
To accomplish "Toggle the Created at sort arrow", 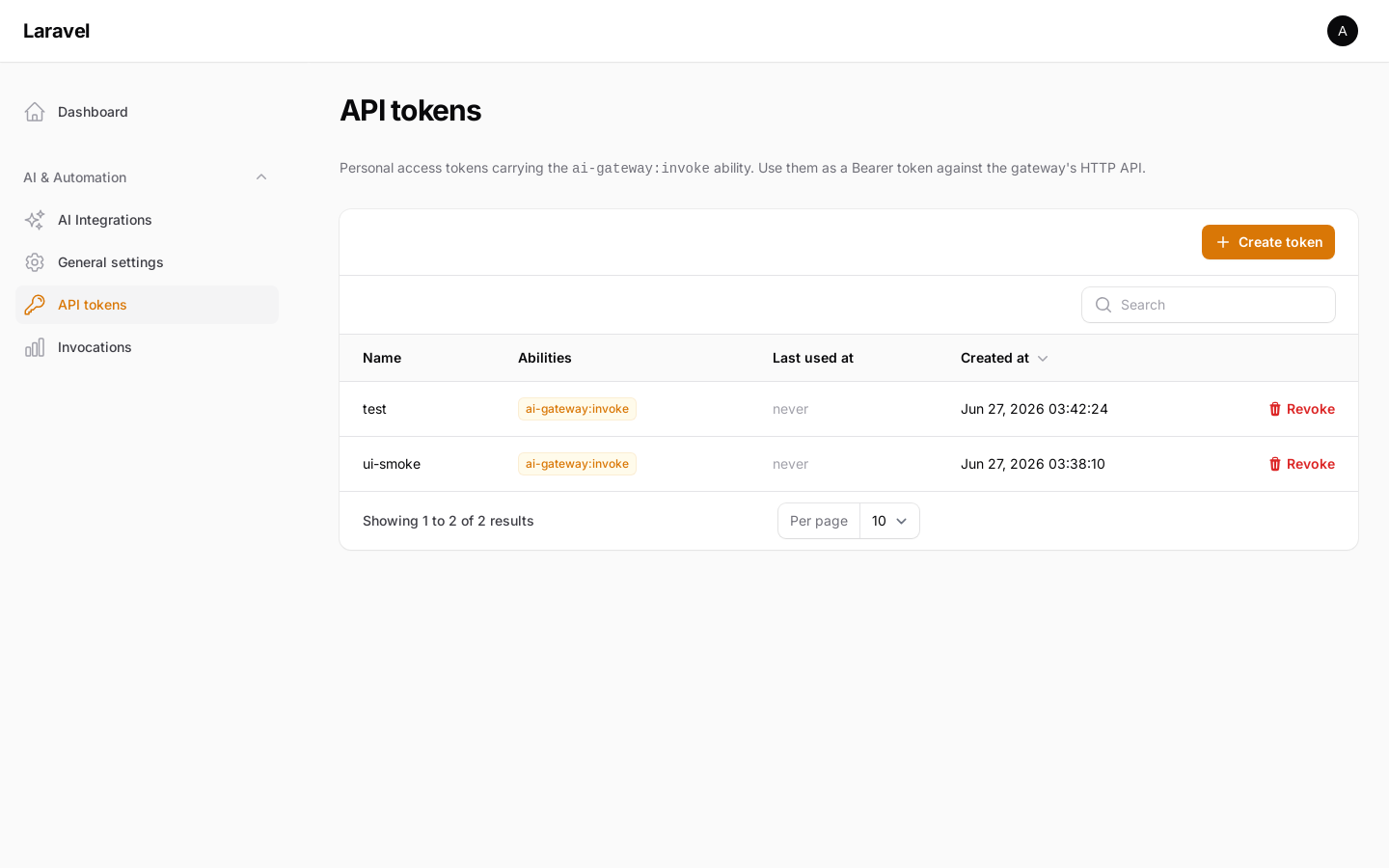I will click(x=1043, y=359).
